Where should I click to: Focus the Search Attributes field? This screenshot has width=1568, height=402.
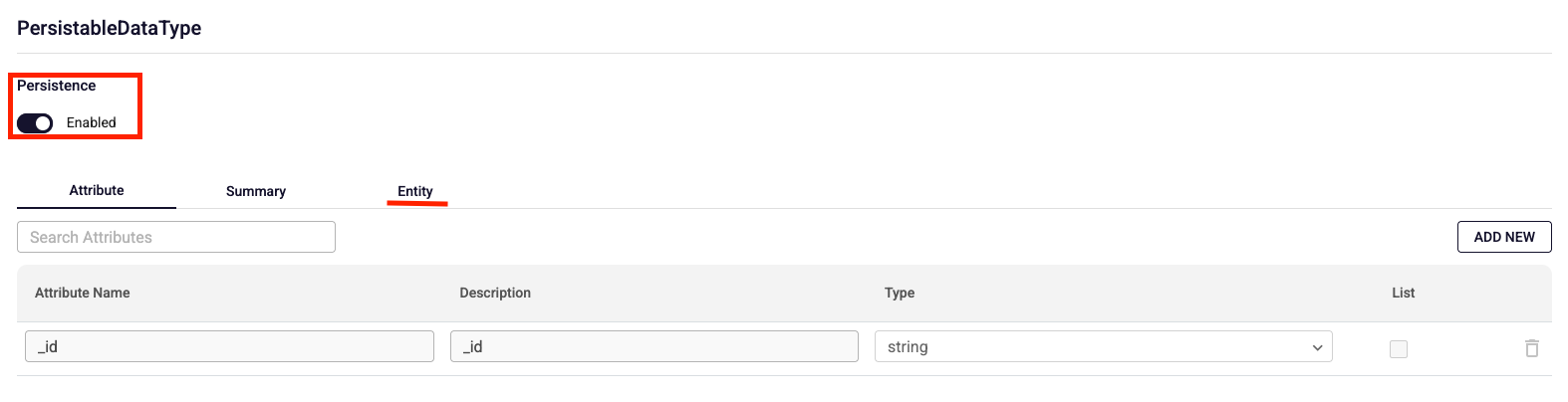(x=176, y=237)
